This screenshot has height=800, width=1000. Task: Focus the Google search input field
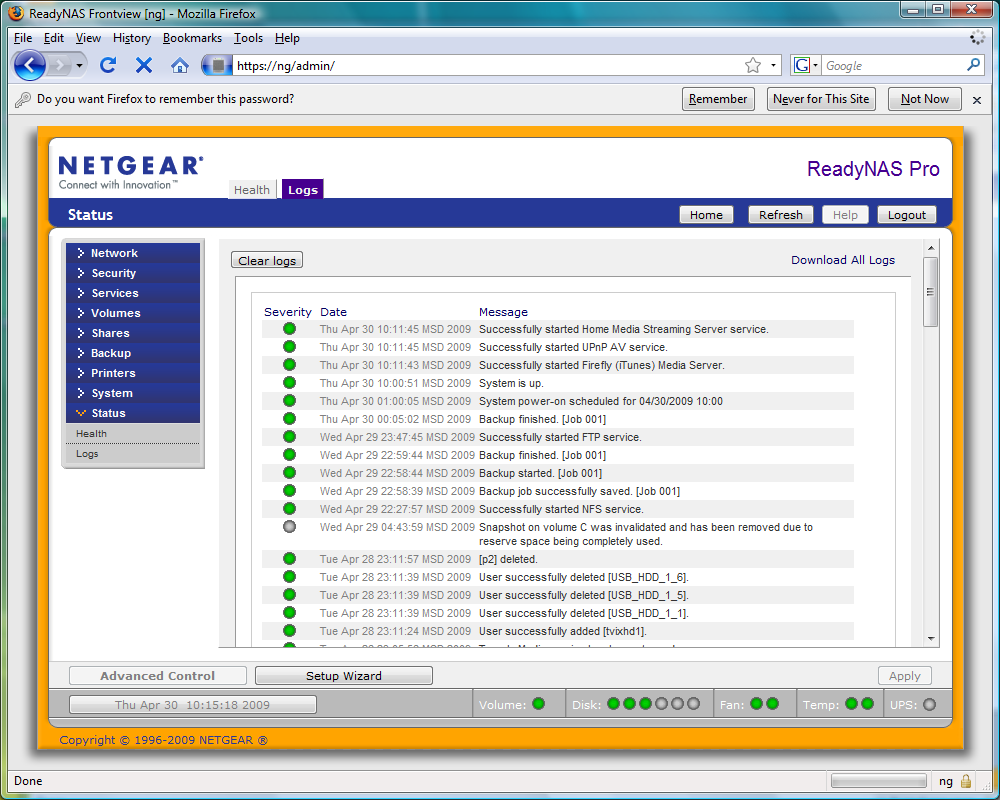pyautogui.click(x=893, y=65)
